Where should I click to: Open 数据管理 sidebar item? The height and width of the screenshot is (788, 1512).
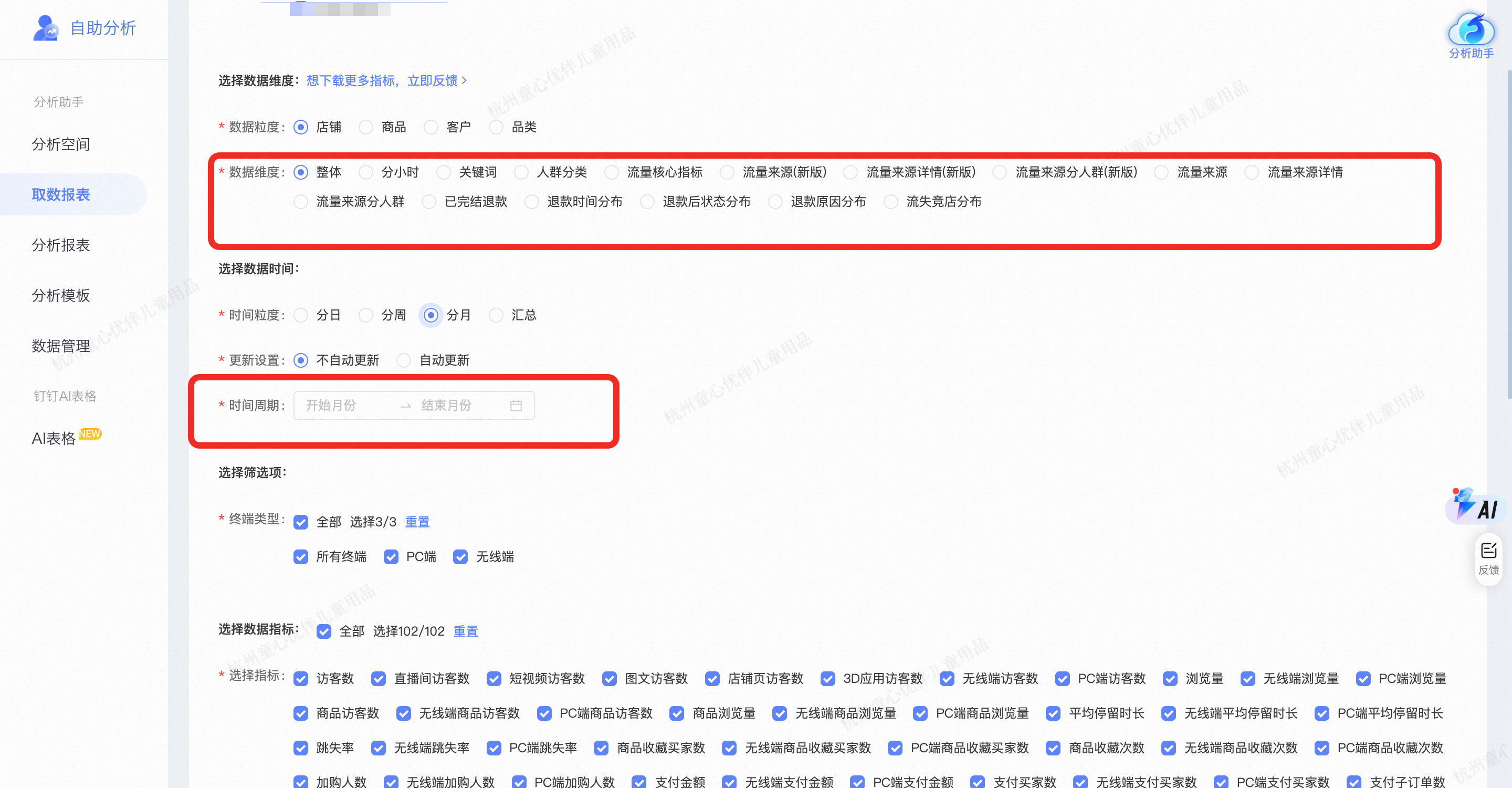61,346
